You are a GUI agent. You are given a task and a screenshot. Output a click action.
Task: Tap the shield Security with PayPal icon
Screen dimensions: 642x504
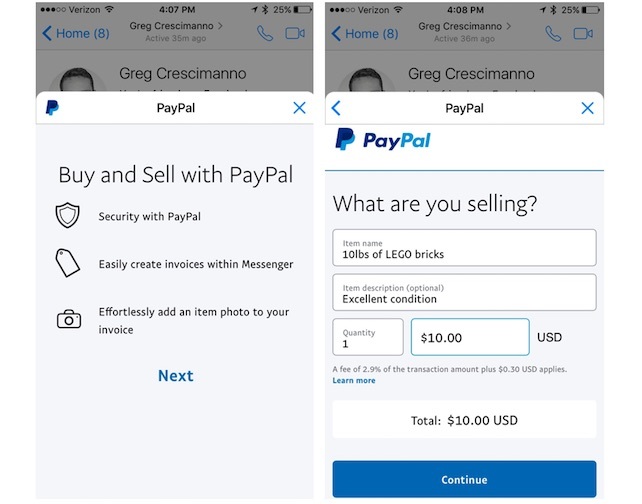tap(67, 216)
